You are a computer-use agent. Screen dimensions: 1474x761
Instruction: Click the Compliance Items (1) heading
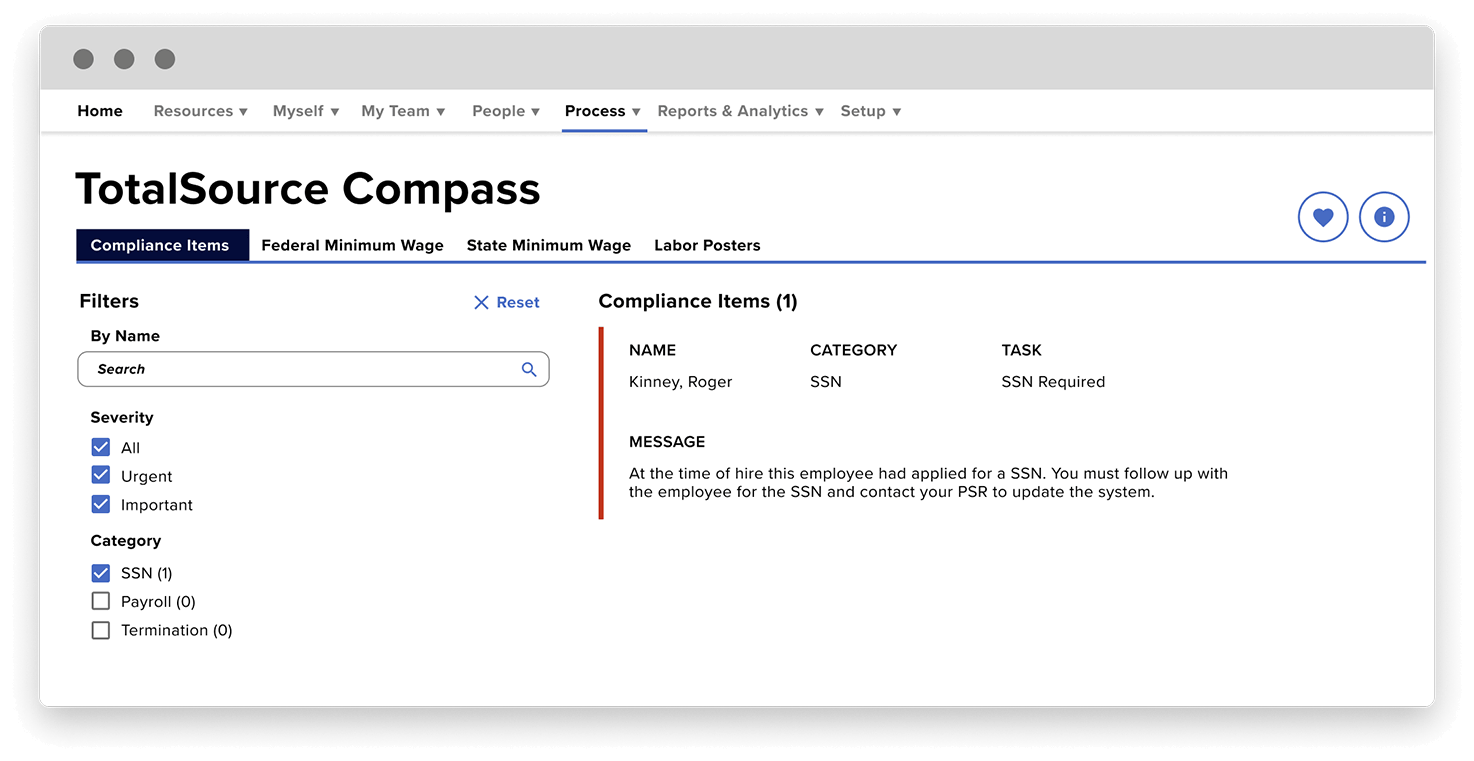[x=698, y=301]
